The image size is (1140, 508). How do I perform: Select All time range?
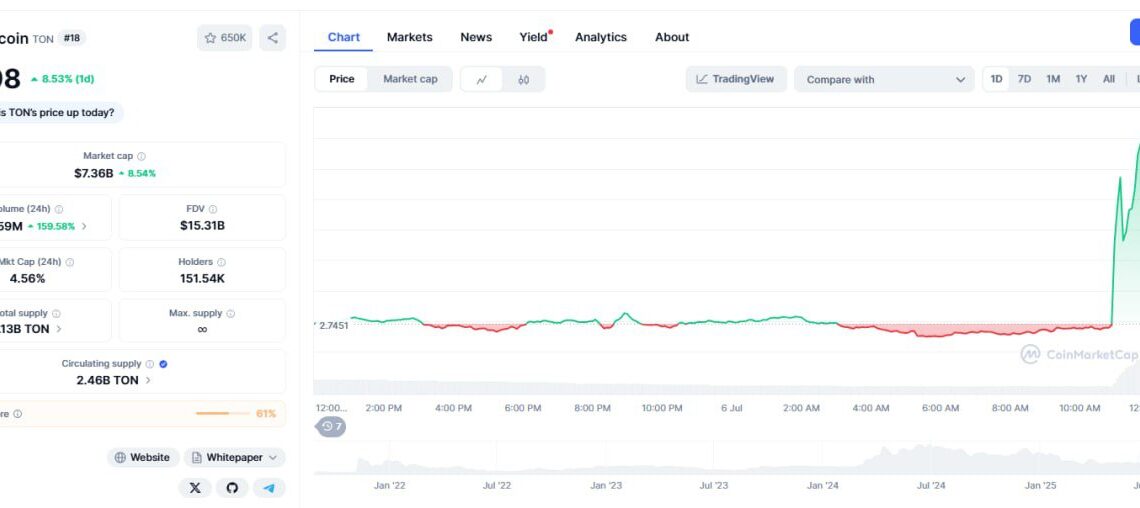coord(1109,79)
